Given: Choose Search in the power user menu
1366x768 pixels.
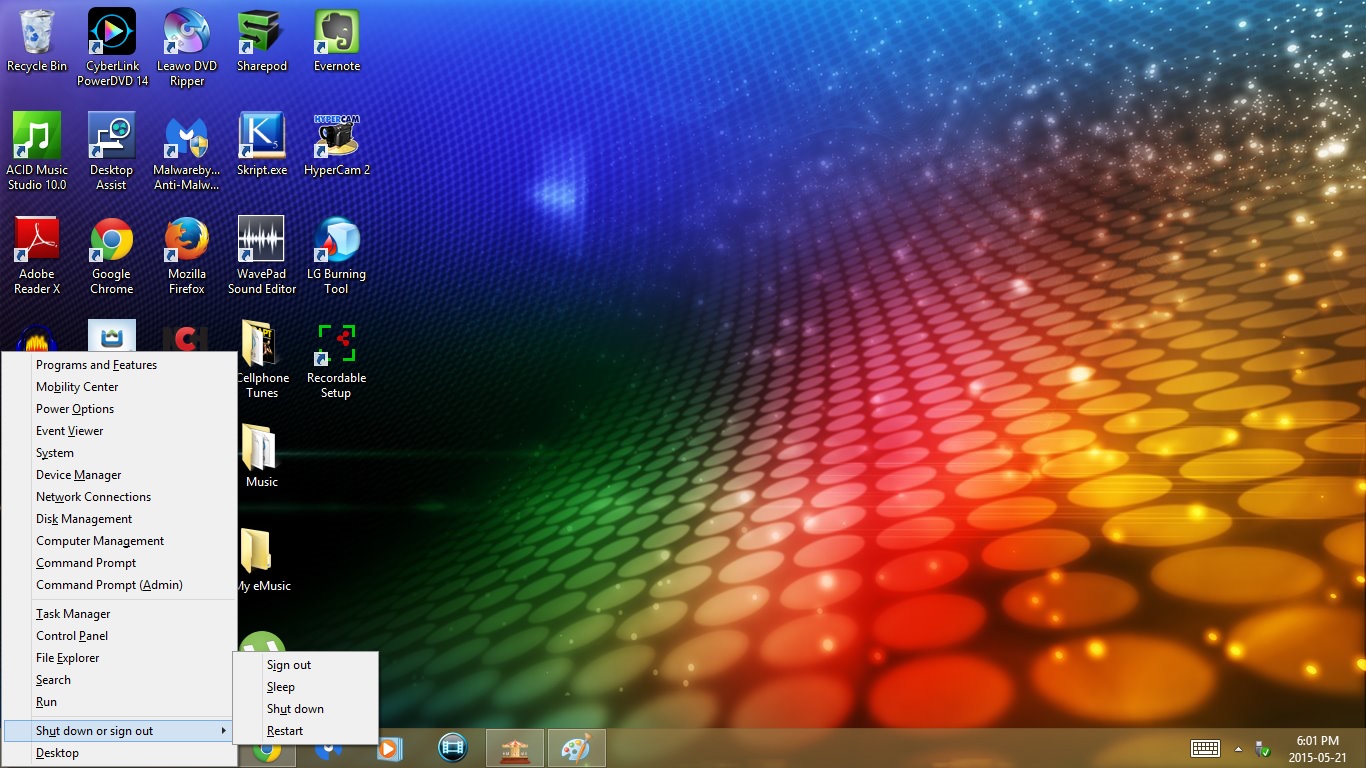Looking at the screenshot, I should click(x=120, y=680).
